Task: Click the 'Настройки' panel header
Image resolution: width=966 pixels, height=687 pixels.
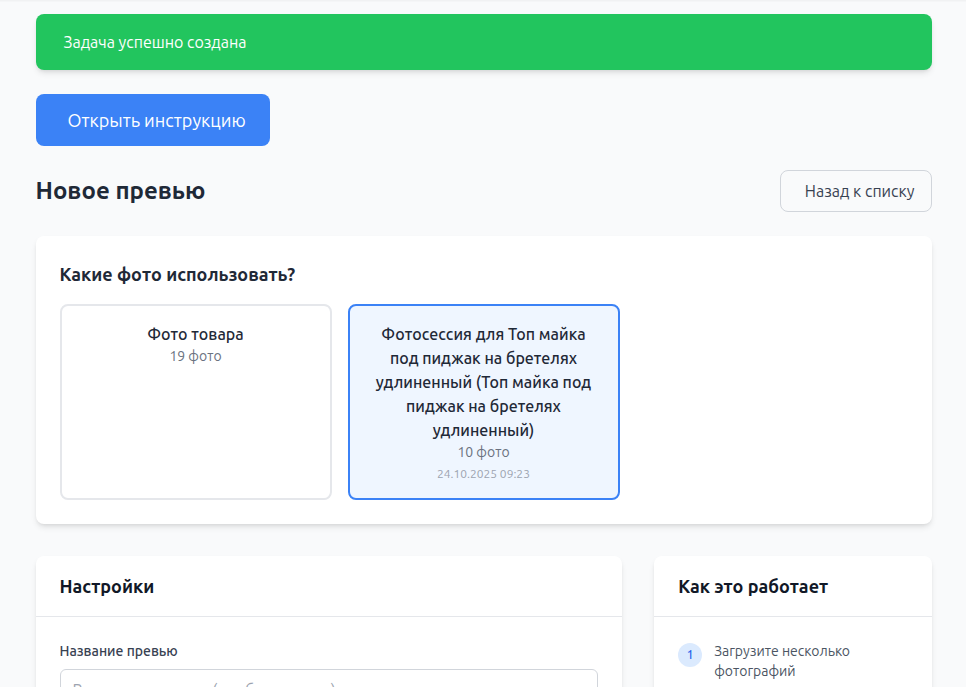Action: click(107, 587)
